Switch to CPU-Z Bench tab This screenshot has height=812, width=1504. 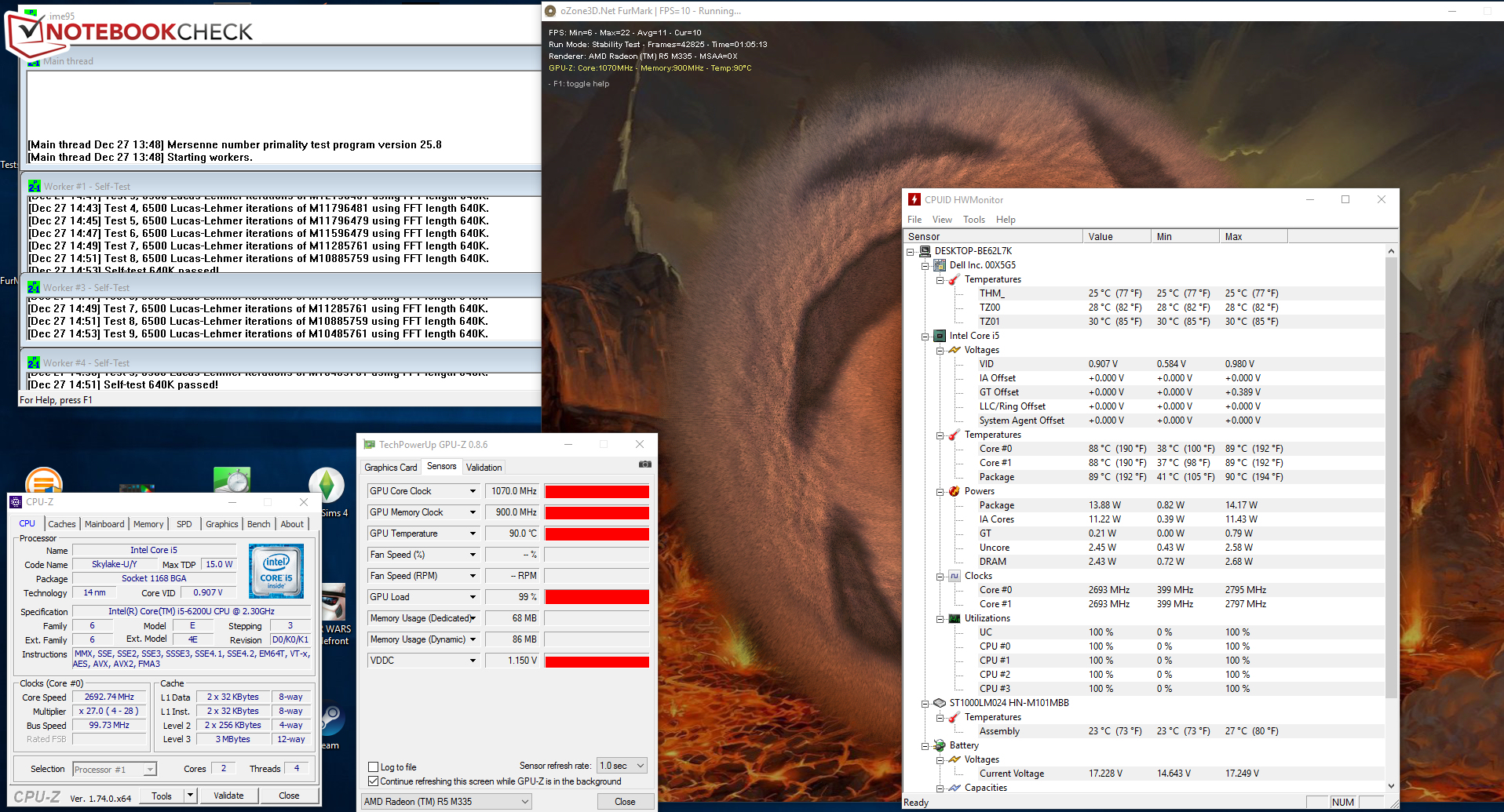click(259, 524)
